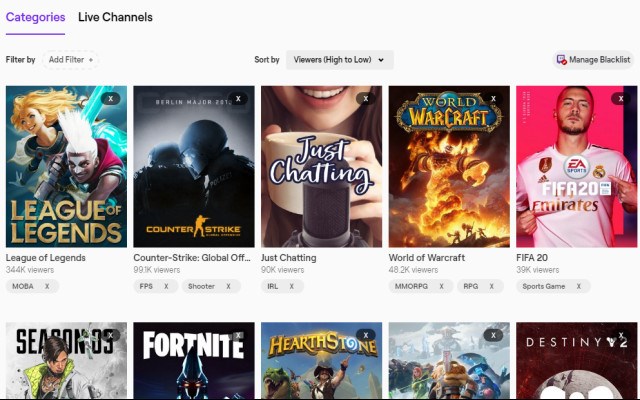Viewport: 640px width, 400px height.
Task: Open the Fortnite cover thumbnail
Action: (x=194, y=361)
